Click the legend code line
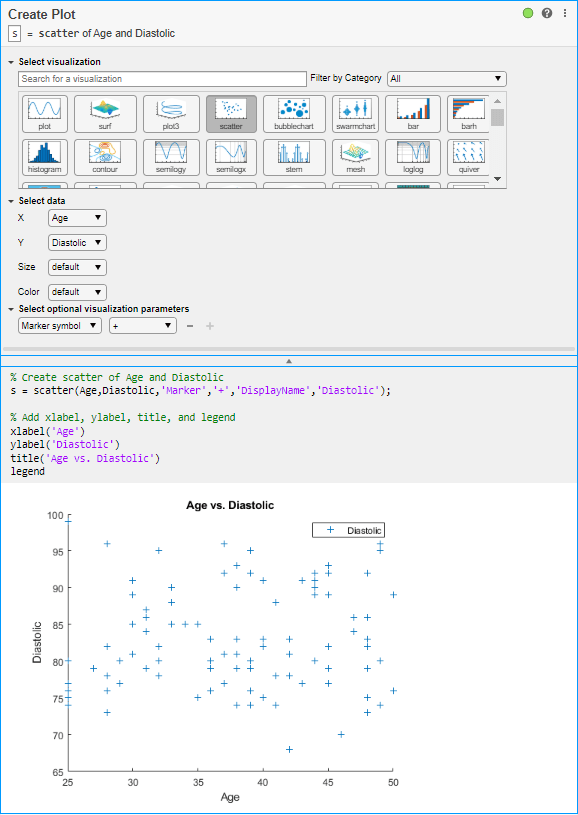This screenshot has height=815, width=578. 27,471
